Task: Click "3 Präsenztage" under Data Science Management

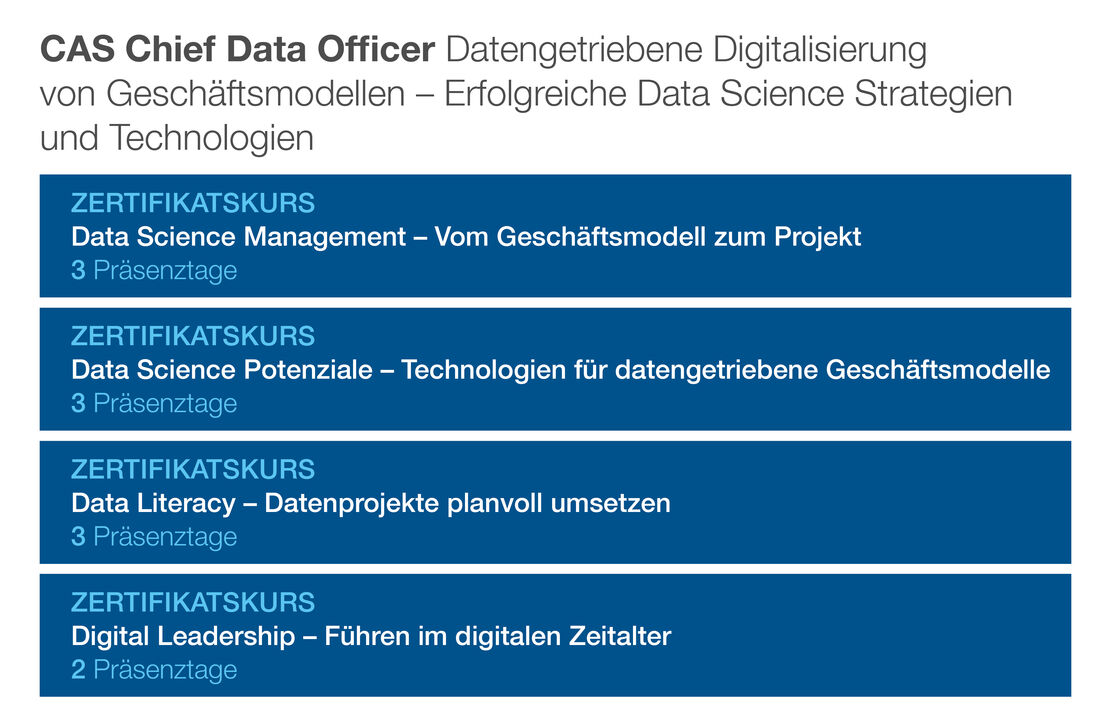Action: point(154,271)
